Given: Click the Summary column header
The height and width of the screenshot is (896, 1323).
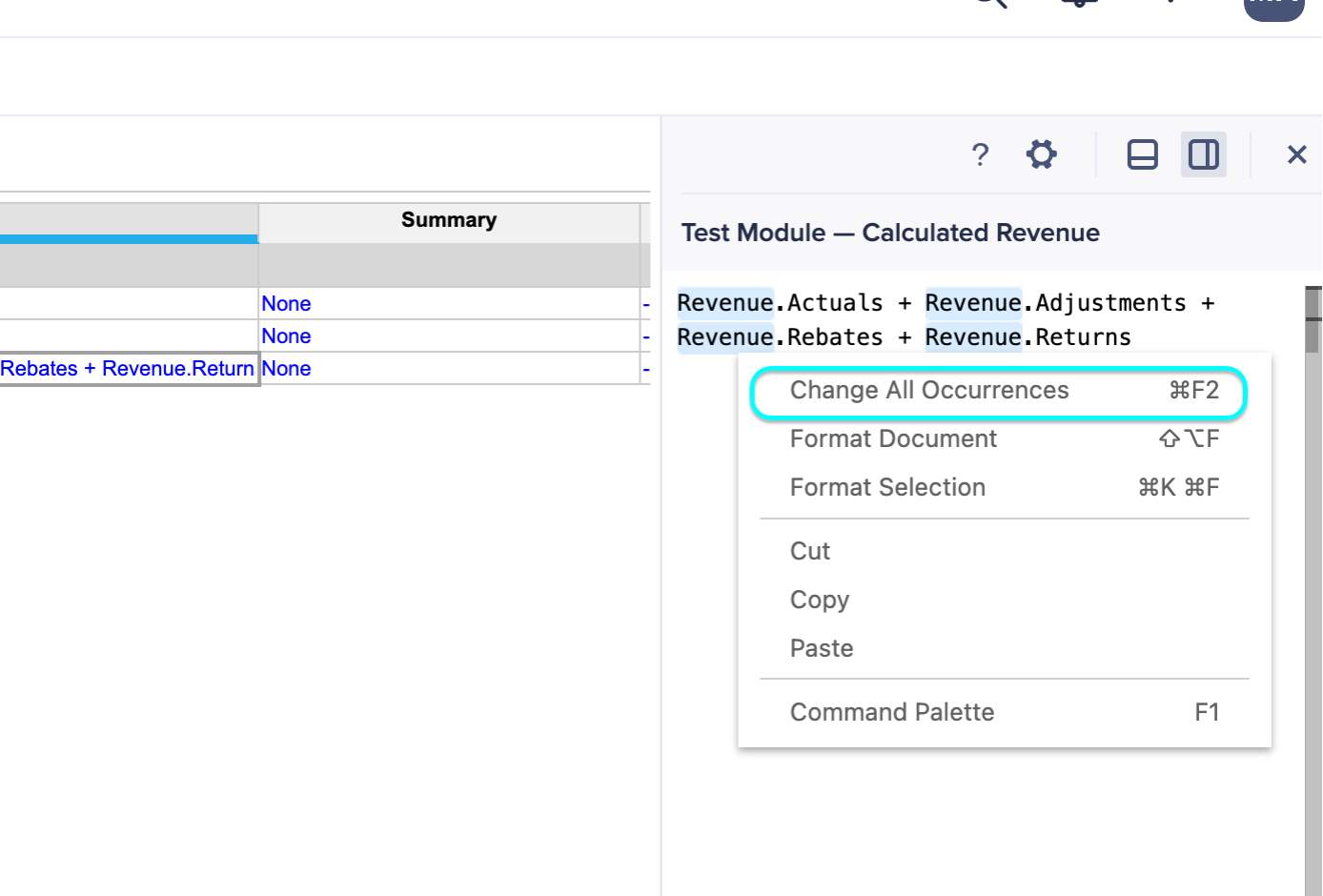Looking at the screenshot, I should click(449, 220).
